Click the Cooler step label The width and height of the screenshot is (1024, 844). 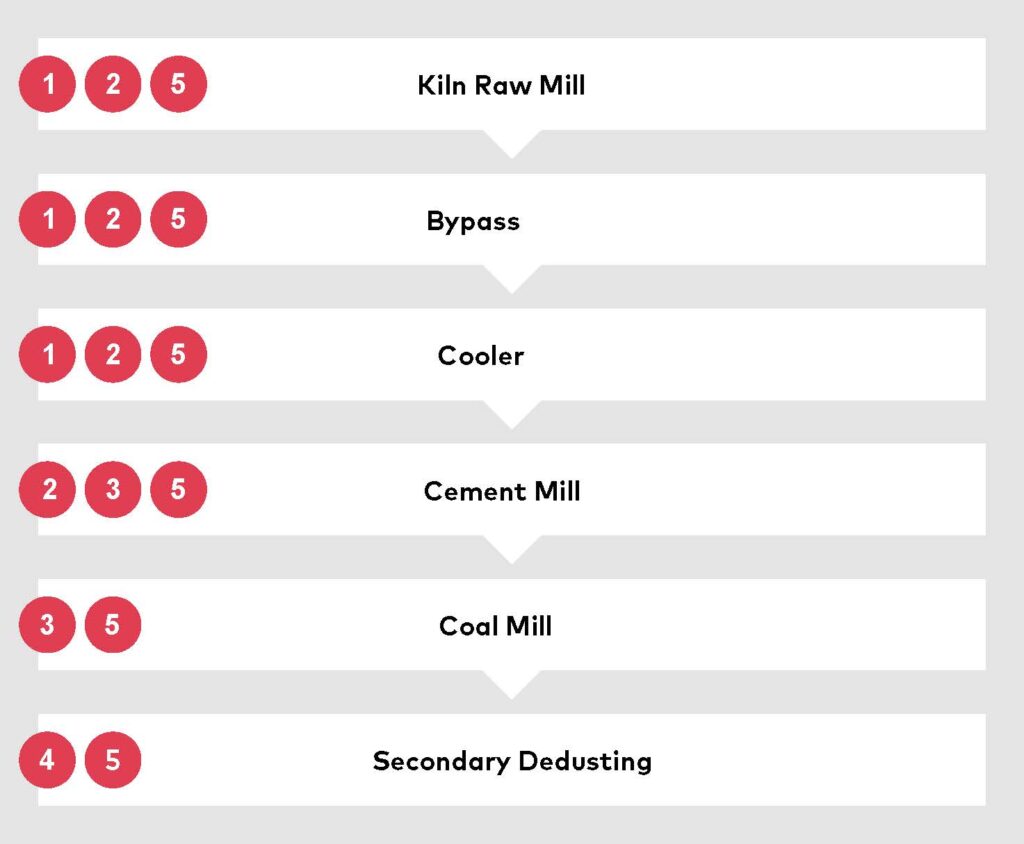tap(481, 356)
